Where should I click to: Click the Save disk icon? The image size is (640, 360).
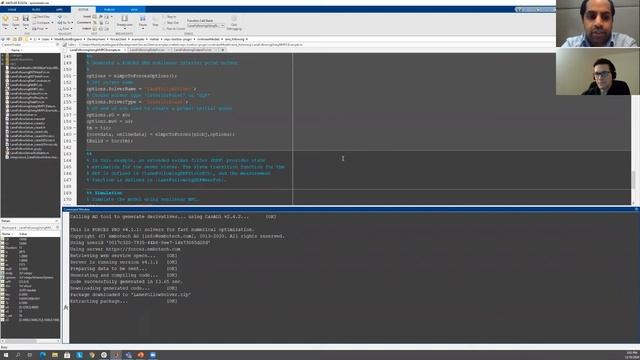tap(26, 19)
